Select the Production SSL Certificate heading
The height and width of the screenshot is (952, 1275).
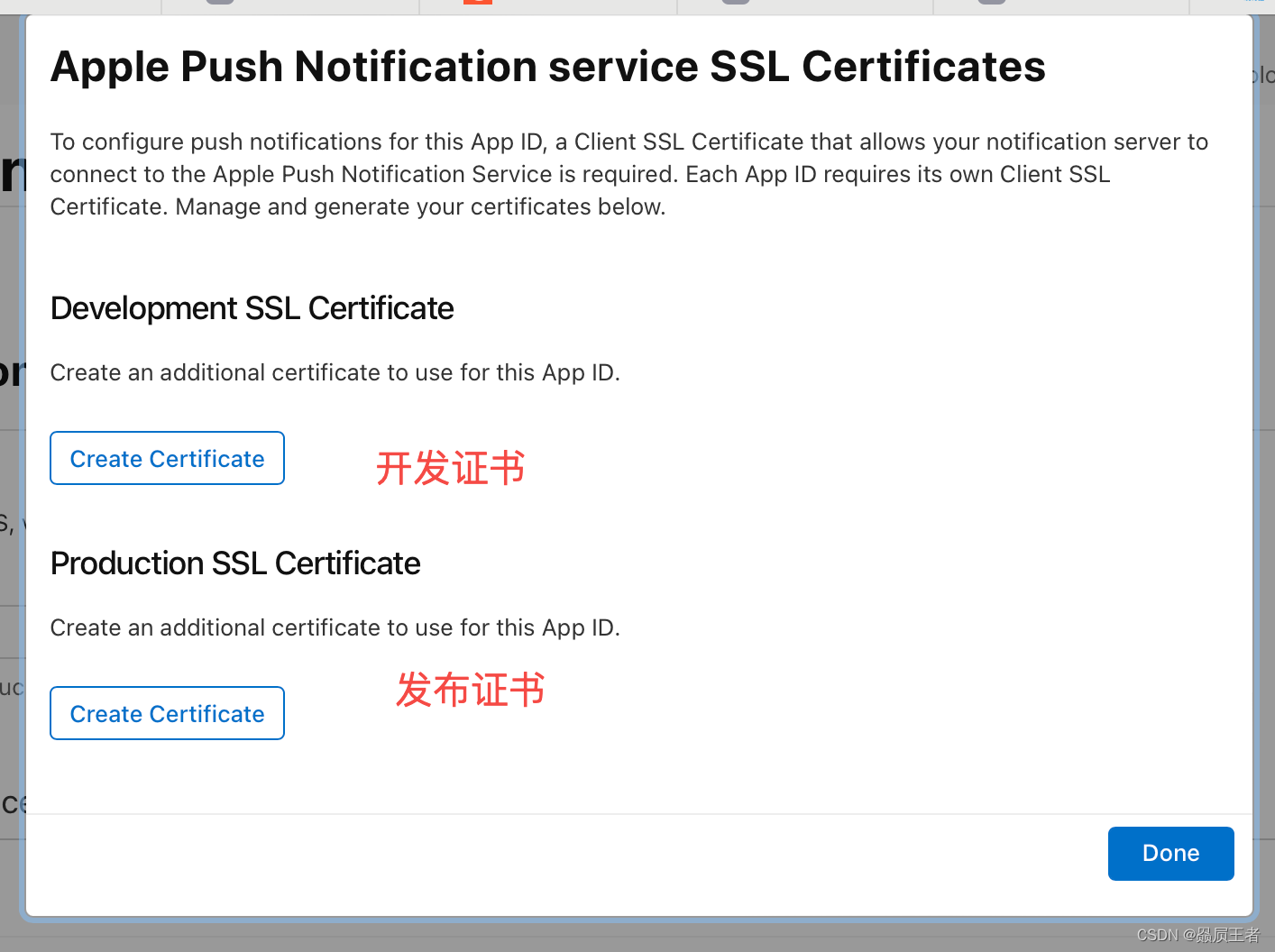click(x=235, y=563)
